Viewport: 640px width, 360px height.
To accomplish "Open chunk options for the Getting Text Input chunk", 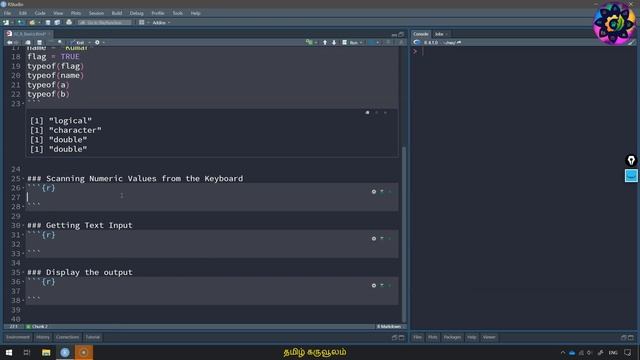I will 374,238.
